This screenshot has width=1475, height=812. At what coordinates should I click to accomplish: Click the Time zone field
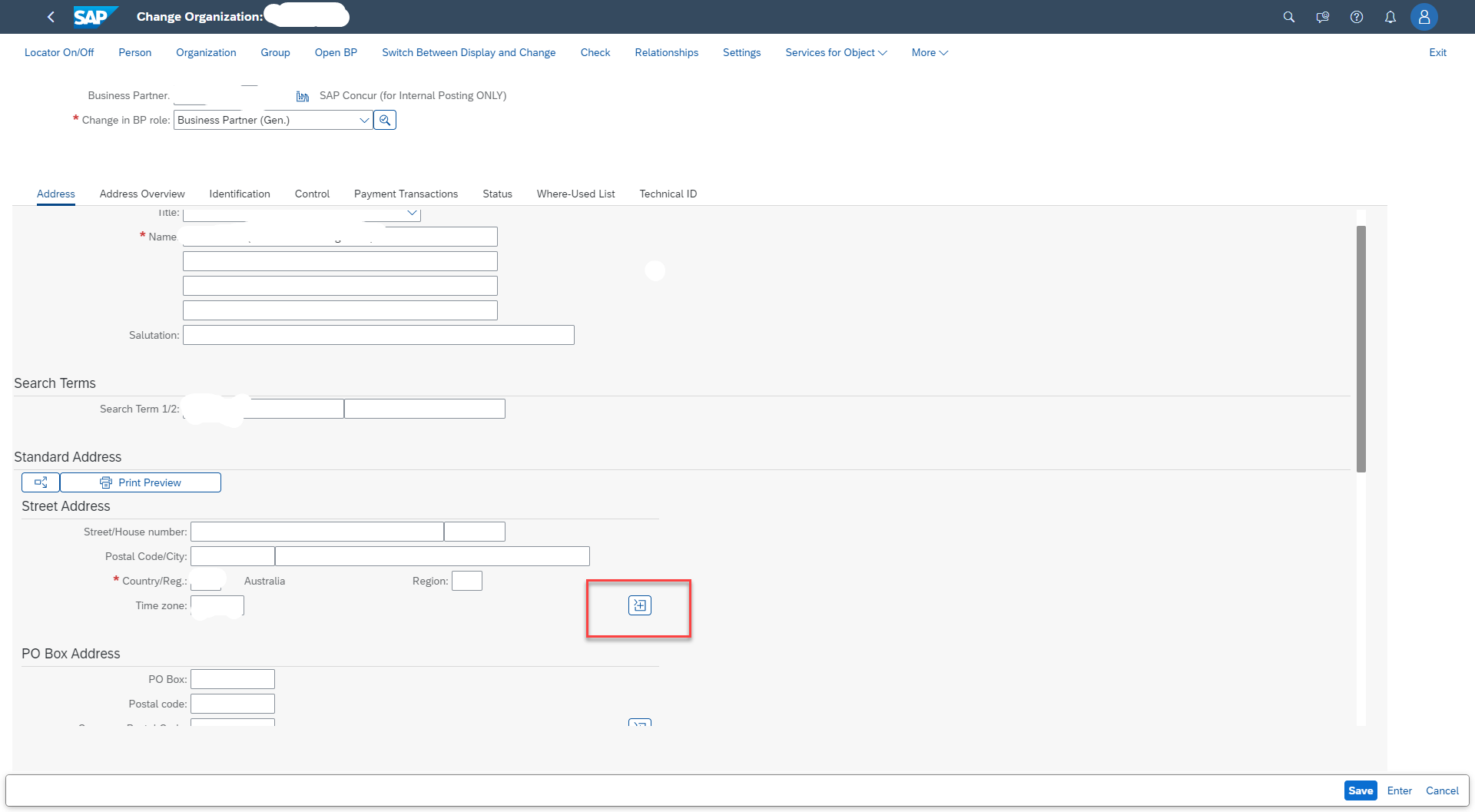(217, 605)
